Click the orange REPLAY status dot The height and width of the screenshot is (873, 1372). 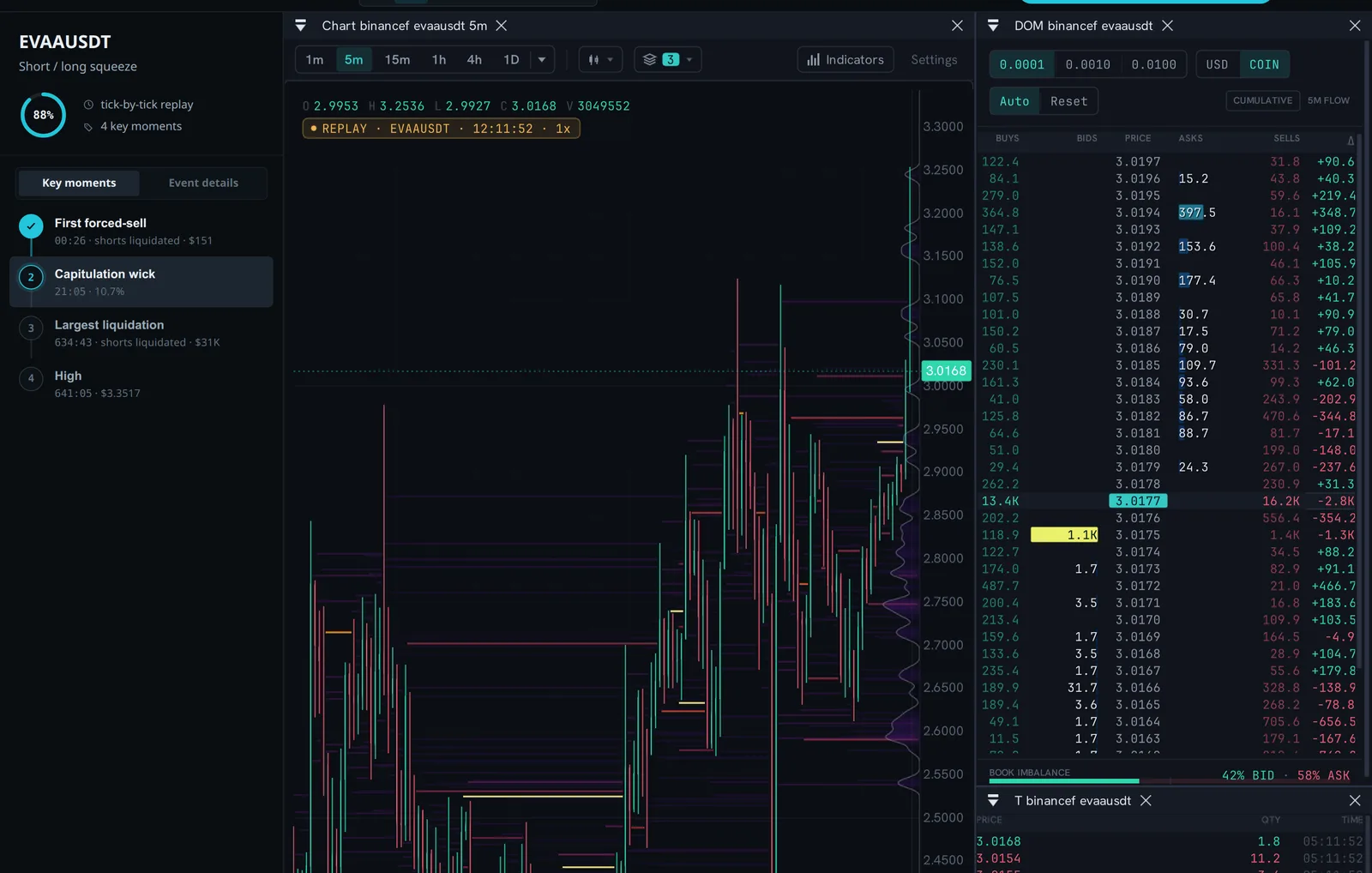coord(314,129)
